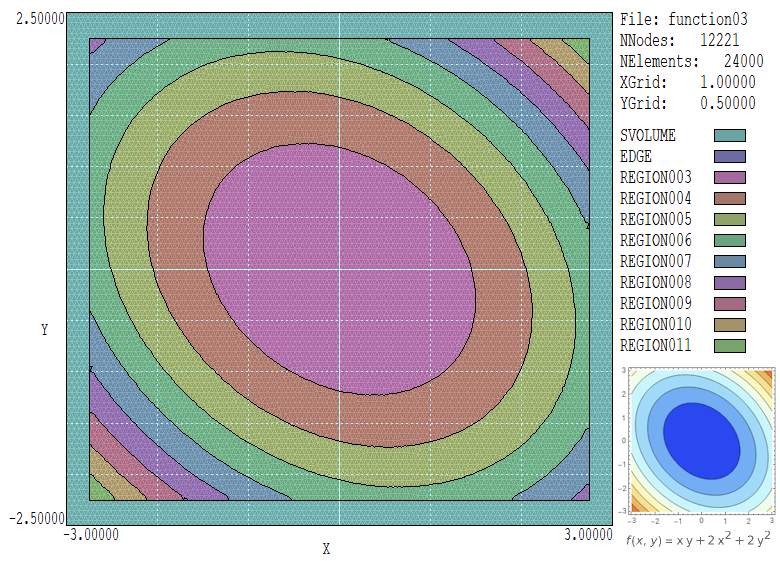Click the X axis label below the plot
This screenshot has width=780, height=561.
326,549
